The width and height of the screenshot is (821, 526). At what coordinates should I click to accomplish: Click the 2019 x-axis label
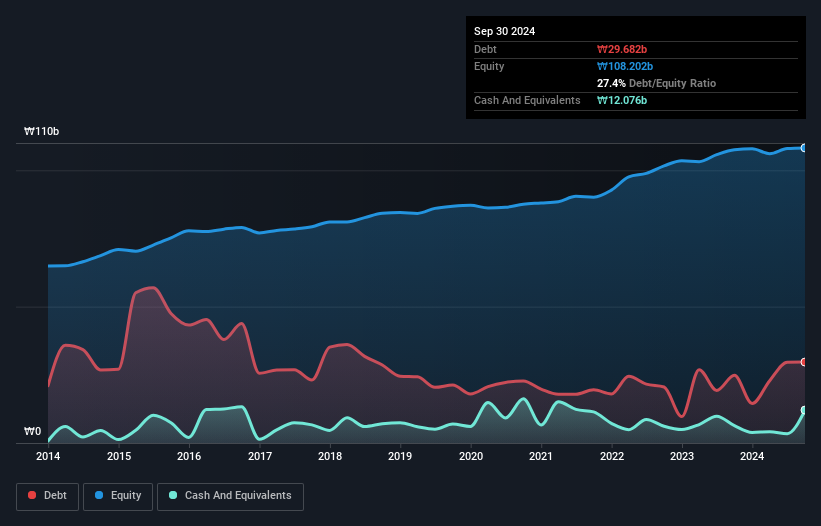coord(400,456)
